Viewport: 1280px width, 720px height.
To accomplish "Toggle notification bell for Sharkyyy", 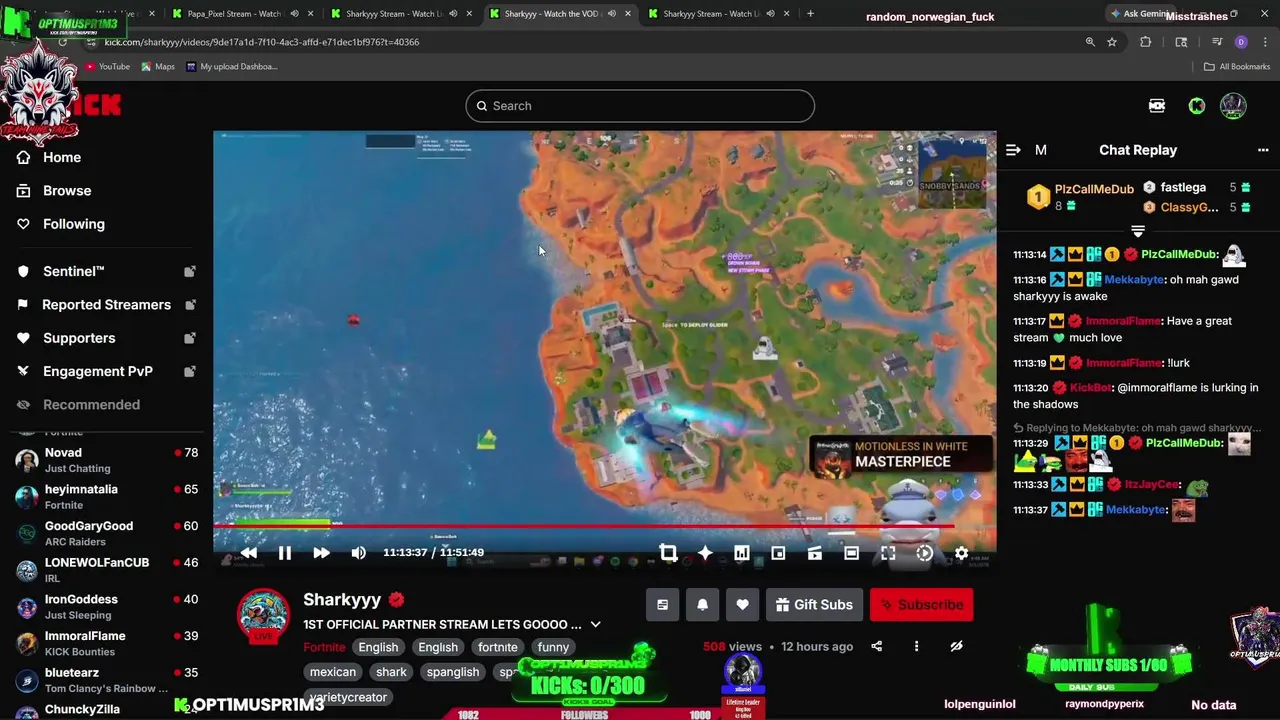I will 702,605.
